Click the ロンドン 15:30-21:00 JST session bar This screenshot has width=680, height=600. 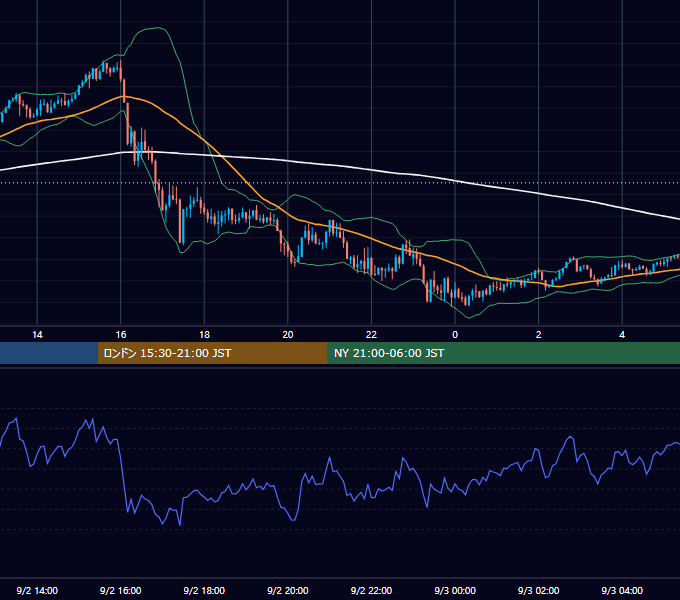click(212, 353)
